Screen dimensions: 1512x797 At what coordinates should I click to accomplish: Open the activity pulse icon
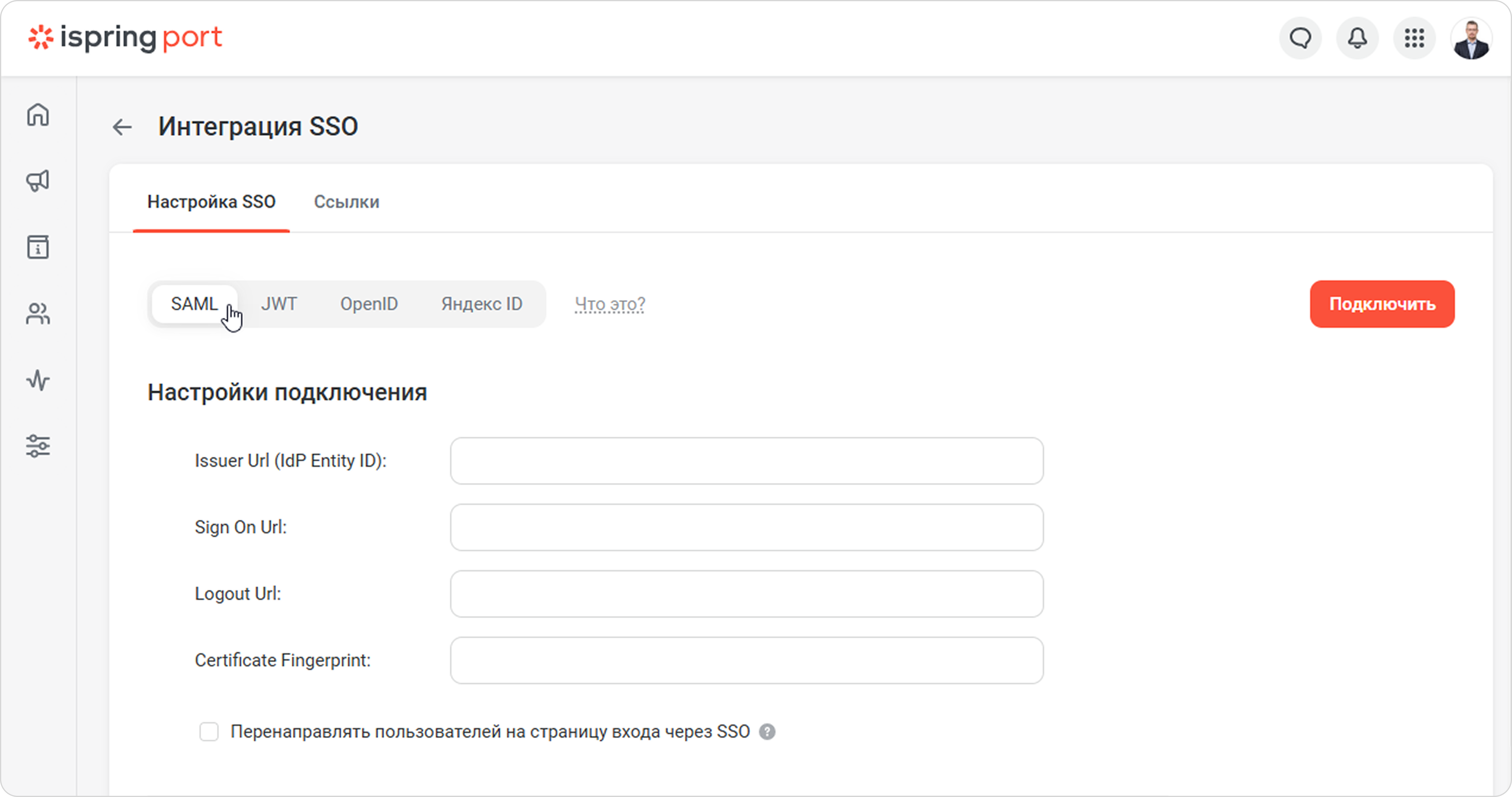(38, 380)
